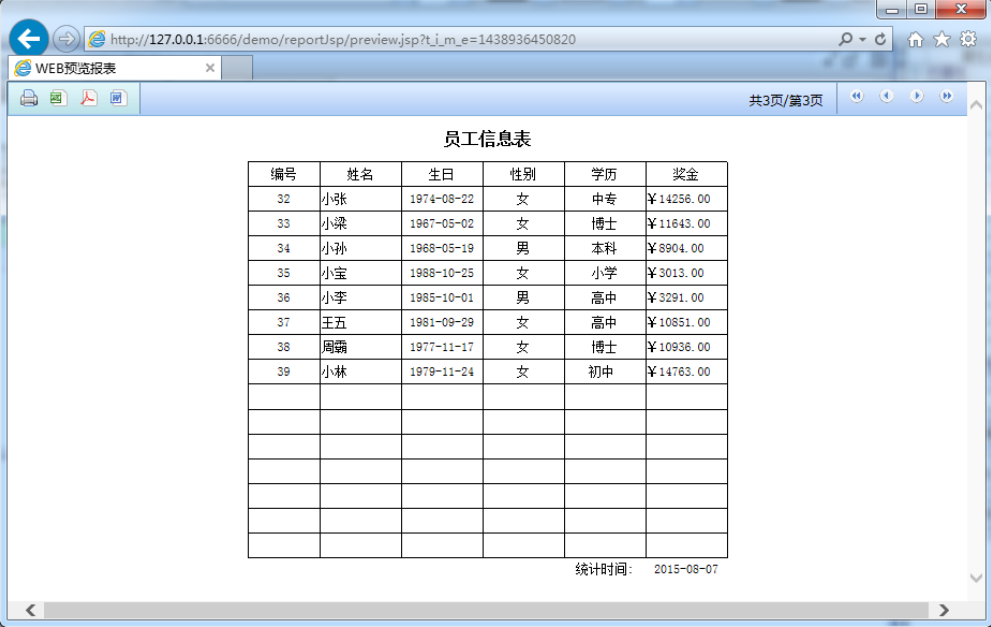
Task: Export report to PDF icon
Action: click(x=88, y=98)
